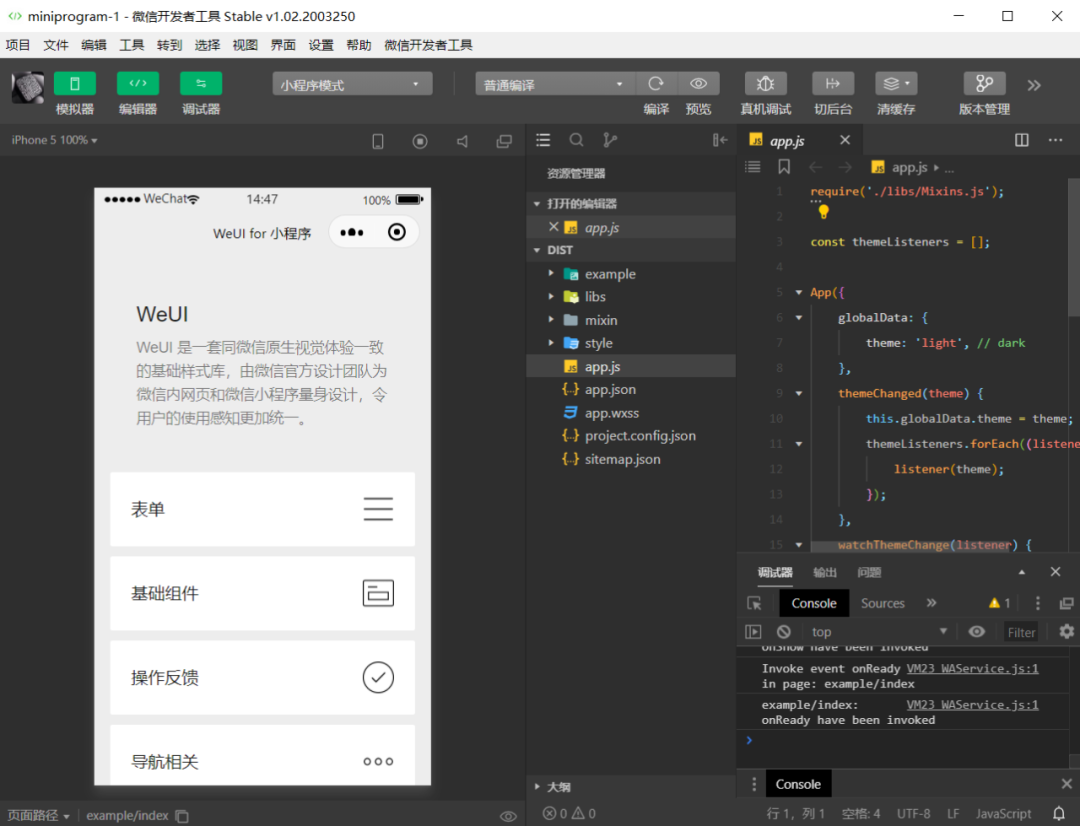
Task: Click the clear console icon
Action: point(784,632)
